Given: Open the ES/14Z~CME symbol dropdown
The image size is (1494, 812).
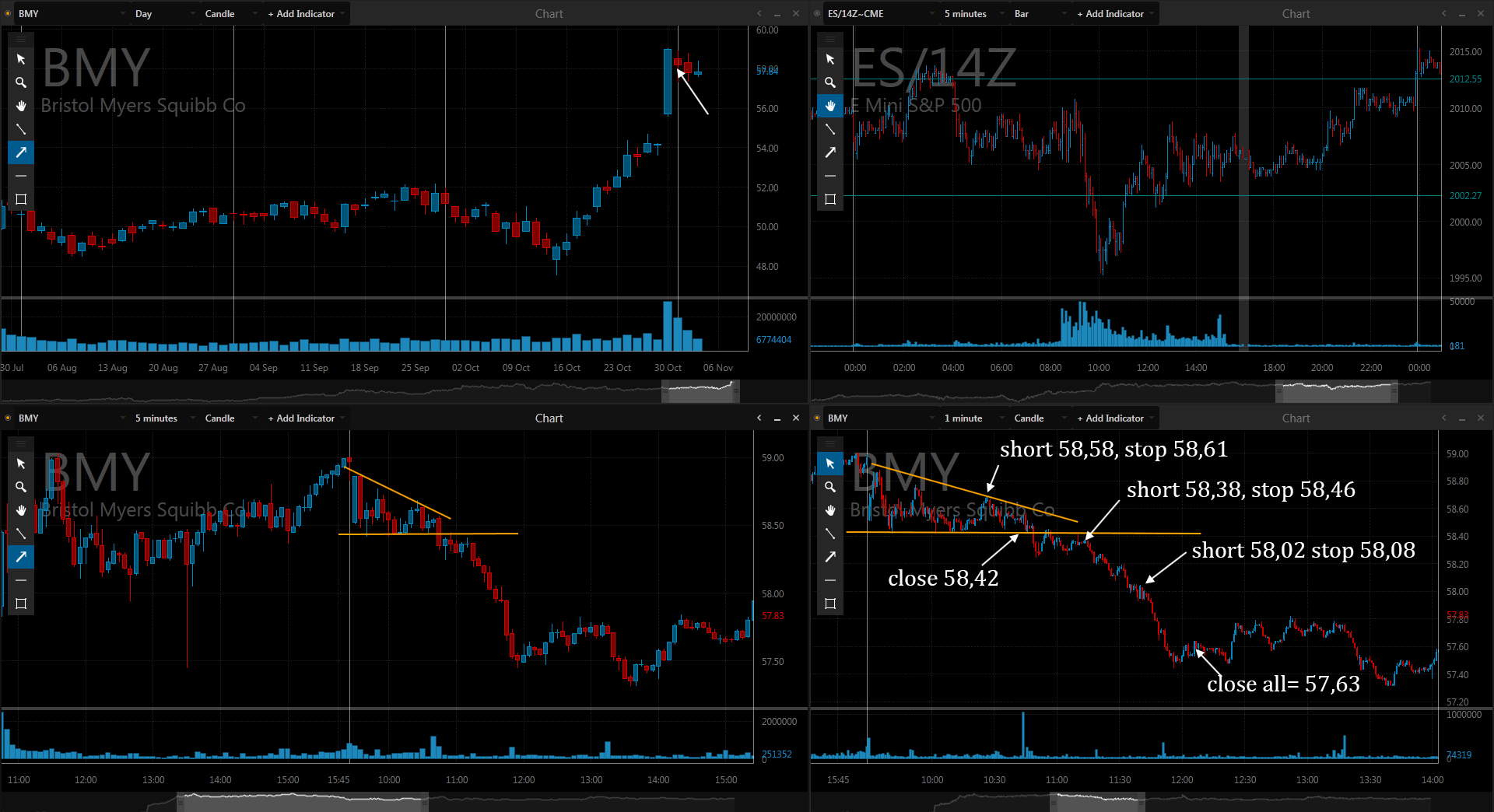Looking at the screenshot, I should click(x=880, y=14).
